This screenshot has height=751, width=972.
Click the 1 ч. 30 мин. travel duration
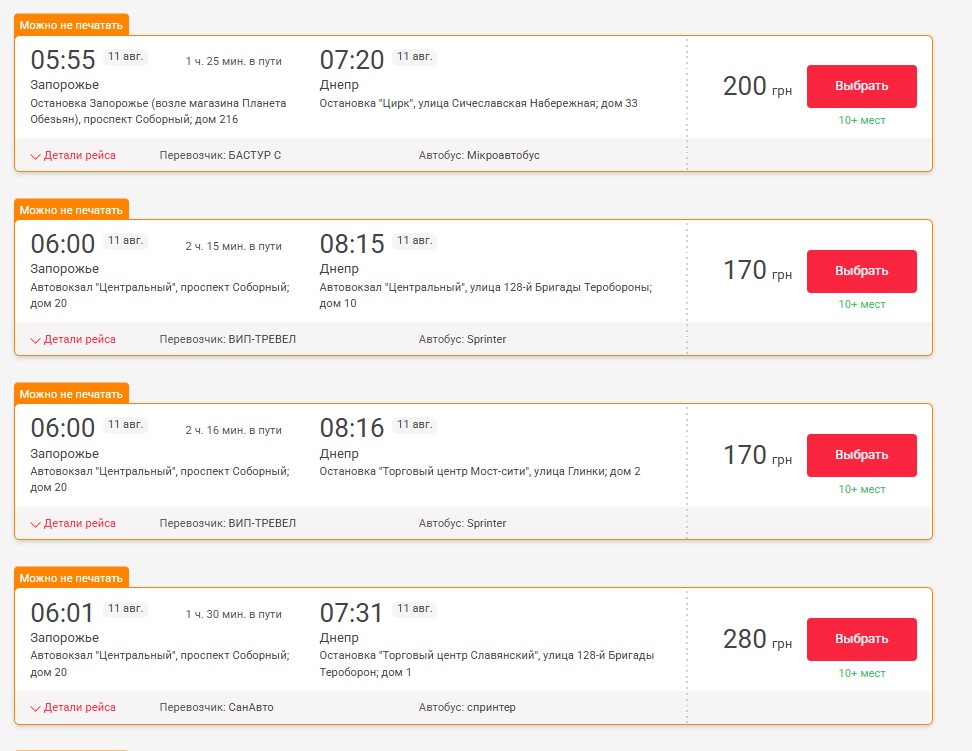pos(233,613)
